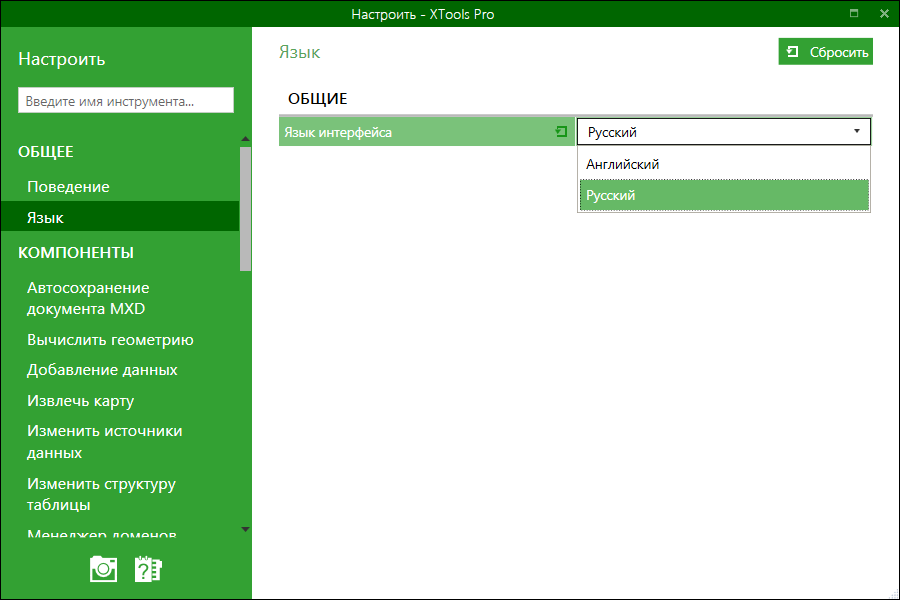Open the help notepad icon
Viewport: 900px width, 600px height.
[x=148, y=569]
